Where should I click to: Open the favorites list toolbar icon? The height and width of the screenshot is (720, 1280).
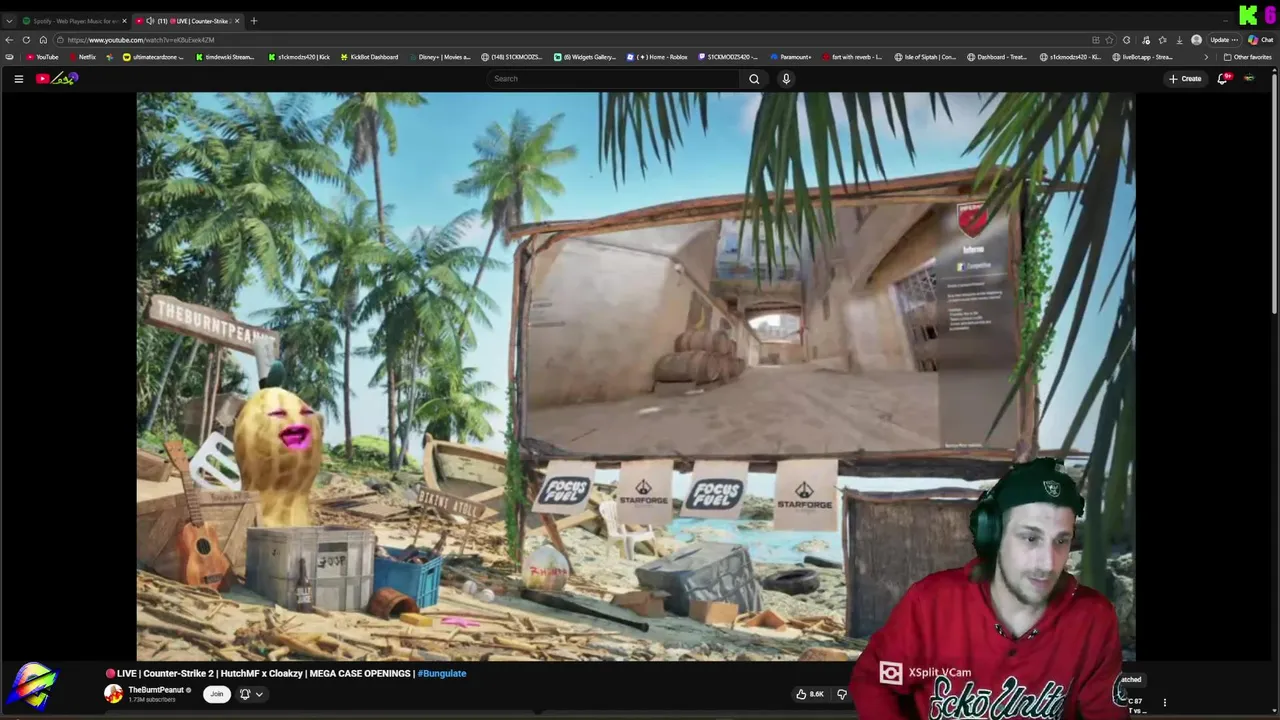(1162, 40)
